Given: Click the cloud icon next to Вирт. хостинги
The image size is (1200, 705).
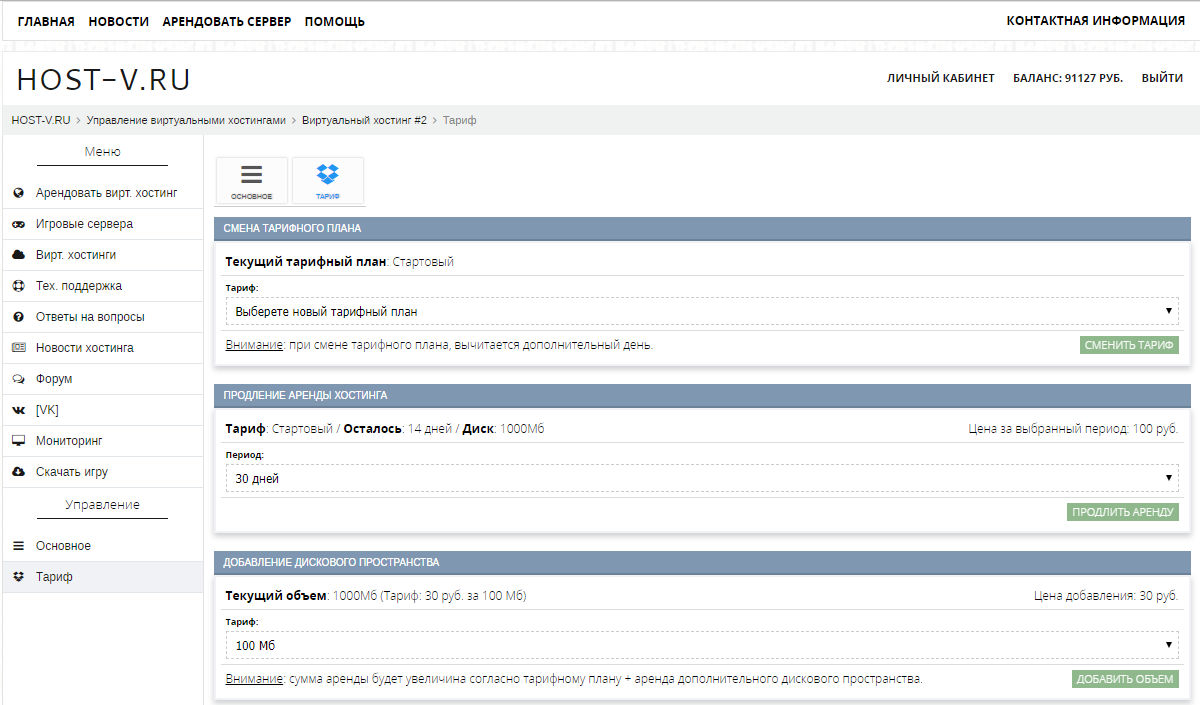Looking at the screenshot, I should 18,255.
